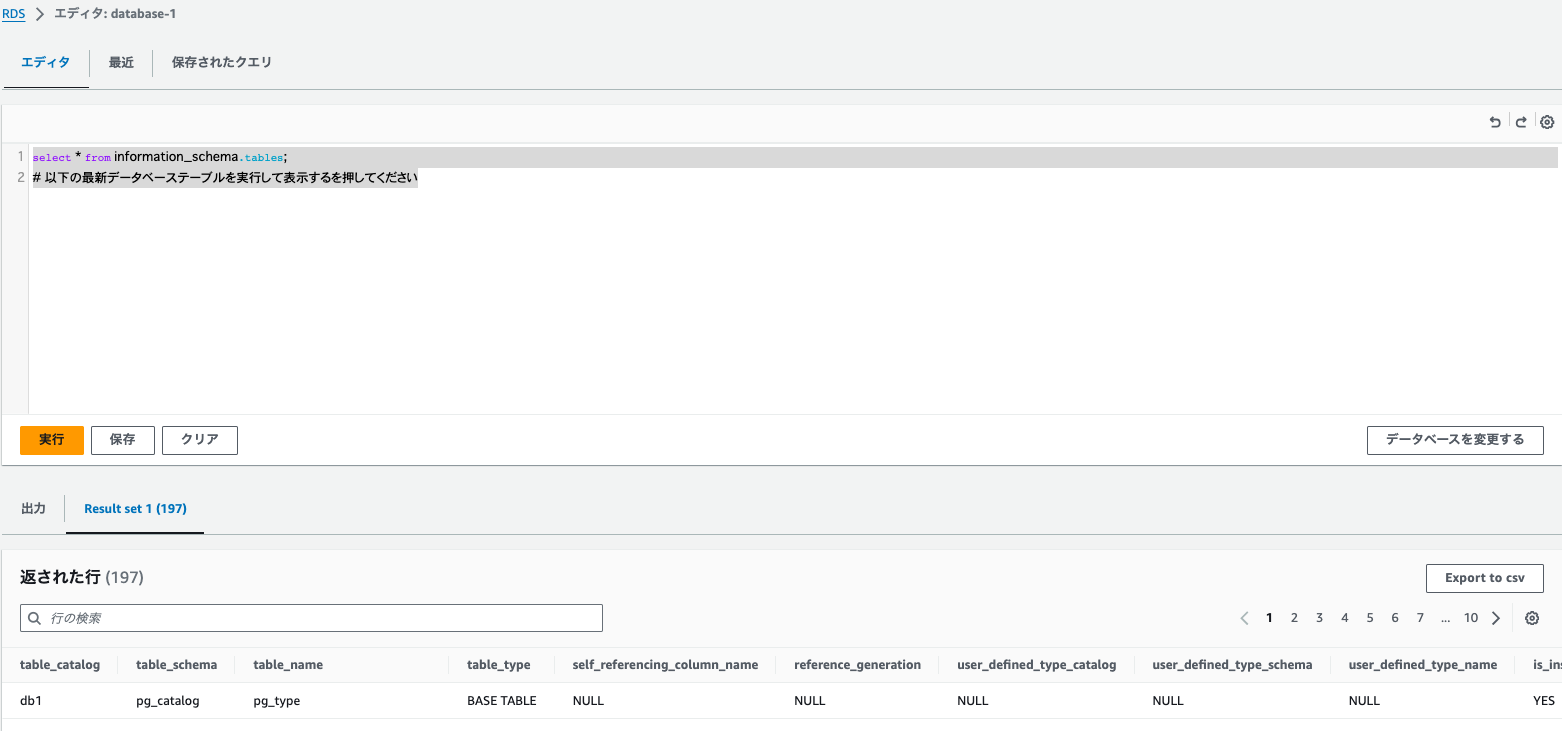Open the RDS breadcrumb link
Viewport: 1562px width, 731px height.
tap(13, 13)
